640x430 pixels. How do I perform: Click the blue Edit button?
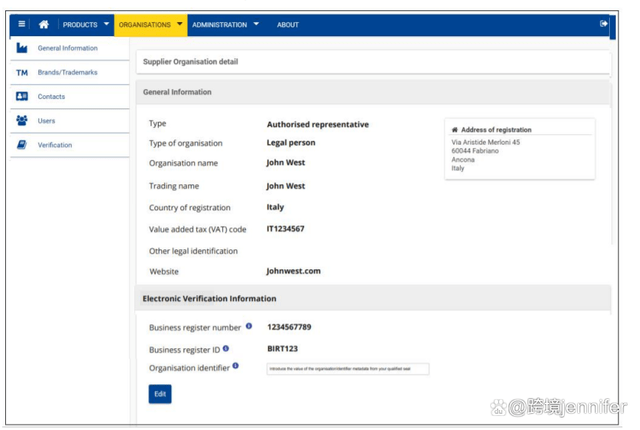point(160,394)
